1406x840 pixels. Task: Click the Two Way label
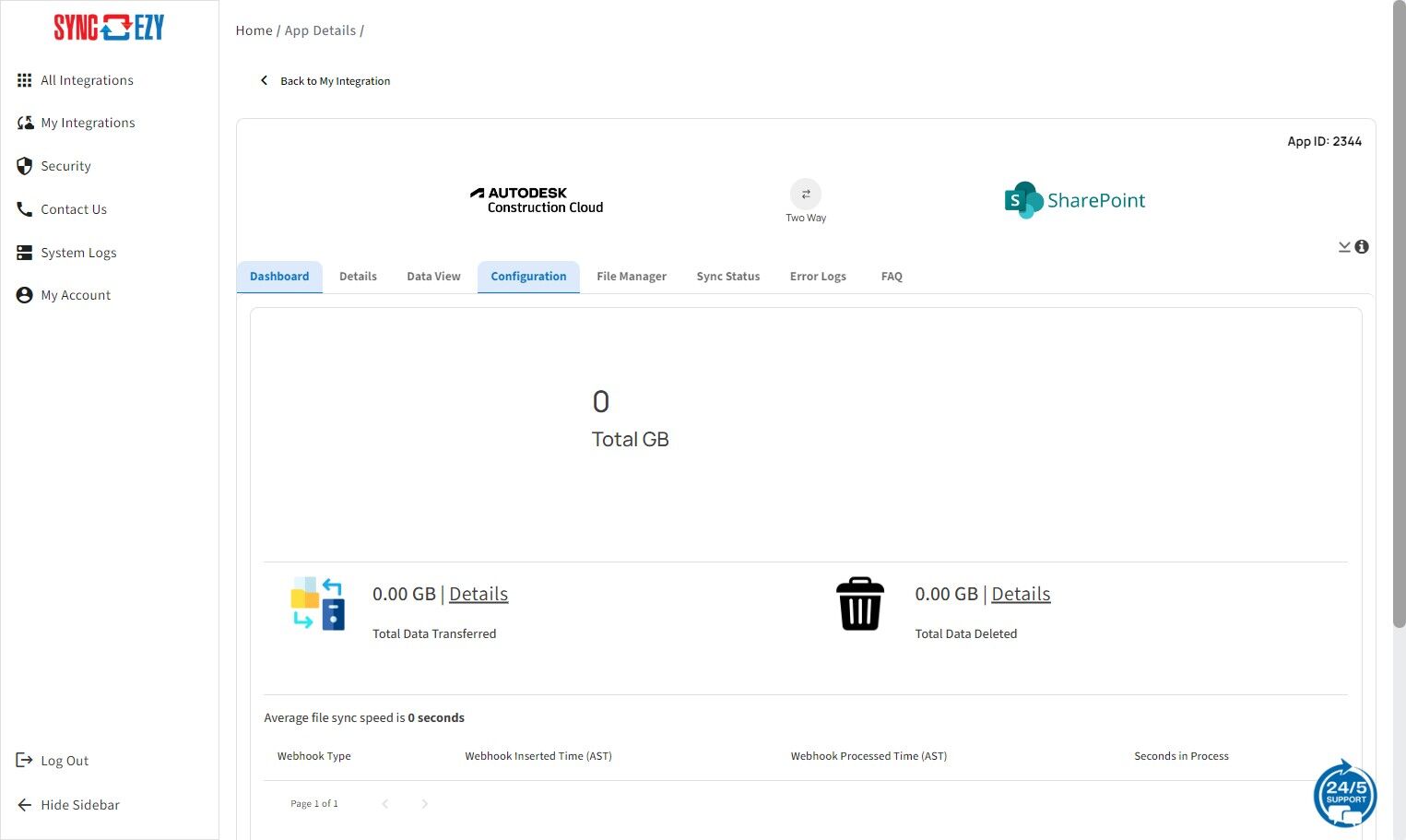[806, 219]
